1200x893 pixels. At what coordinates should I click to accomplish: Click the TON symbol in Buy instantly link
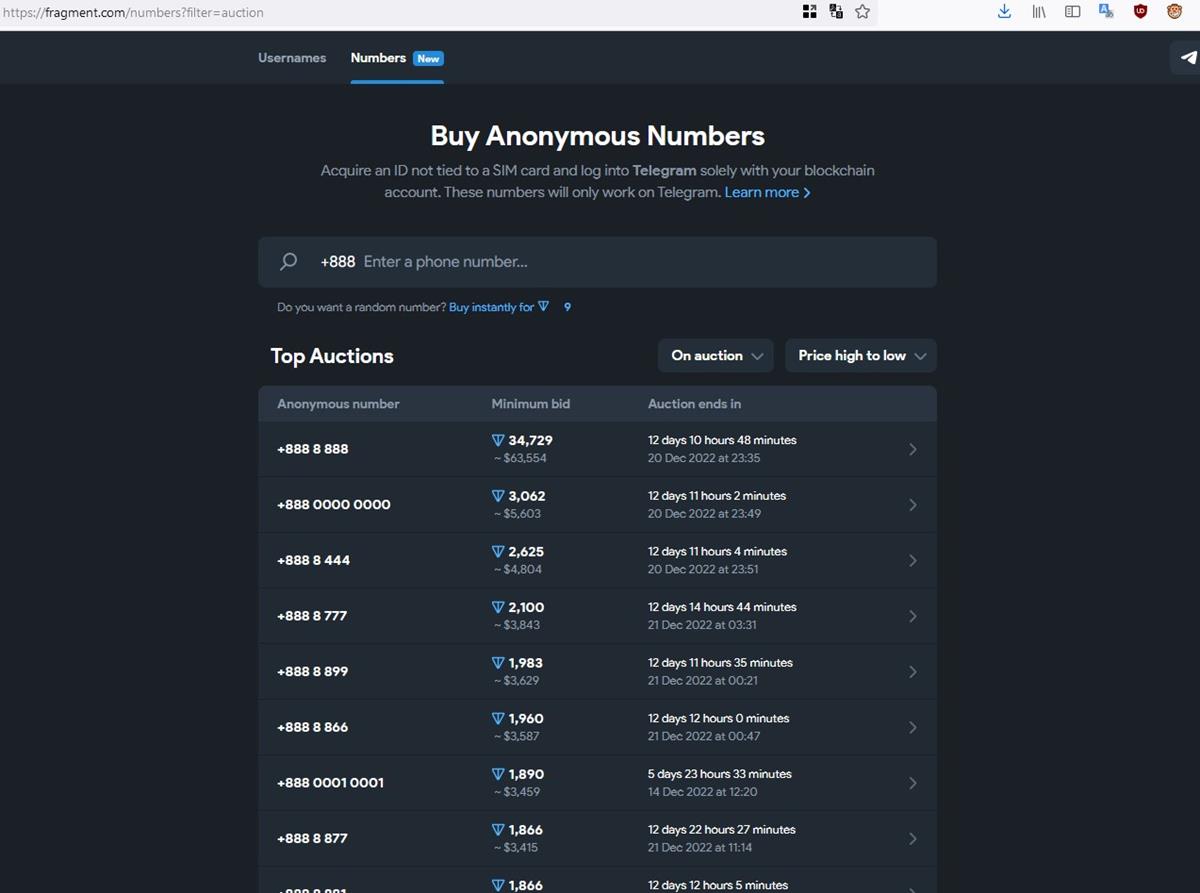click(544, 307)
